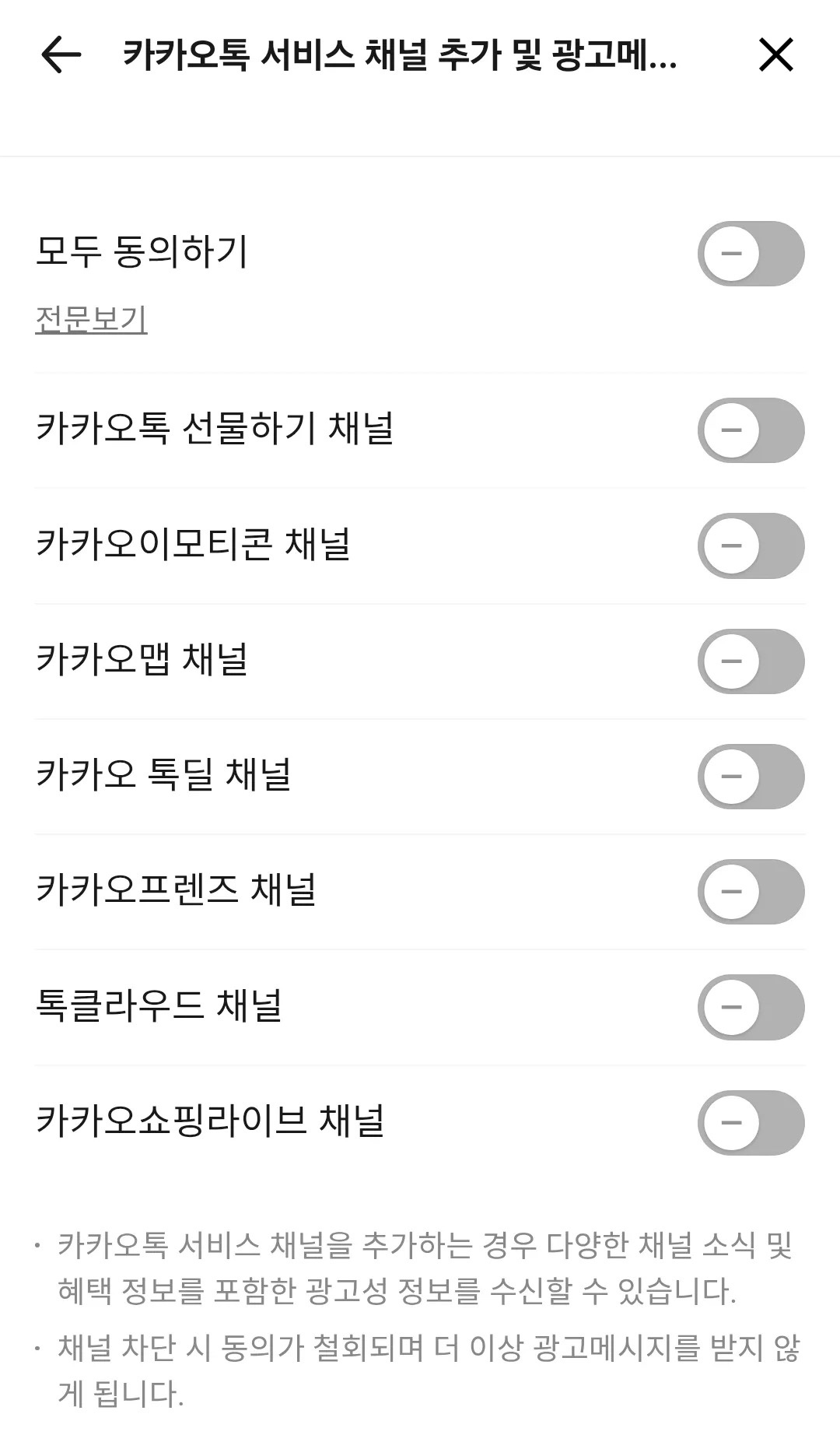Select the 카카오톡 선물하기 채널 label
840x1442 pixels.
coord(215,429)
